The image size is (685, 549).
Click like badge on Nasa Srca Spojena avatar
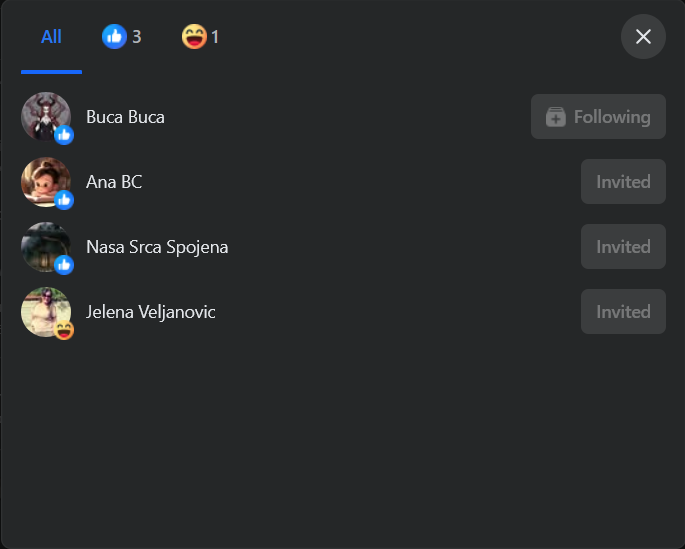(x=64, y=265)
